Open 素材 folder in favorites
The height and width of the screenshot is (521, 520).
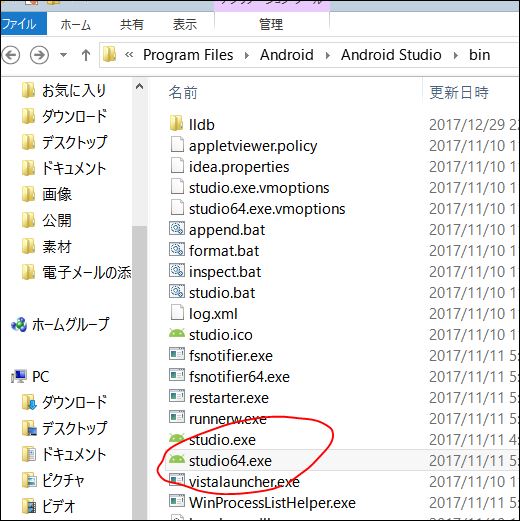tap(57, 247)
